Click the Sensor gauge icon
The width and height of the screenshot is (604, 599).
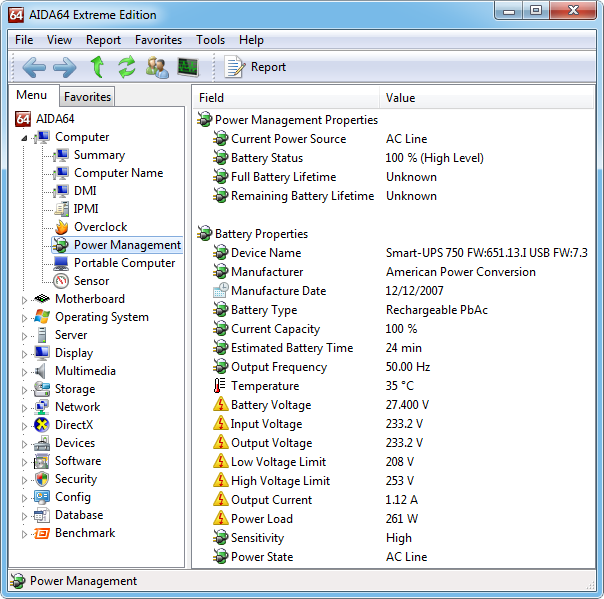click(61, 281)
